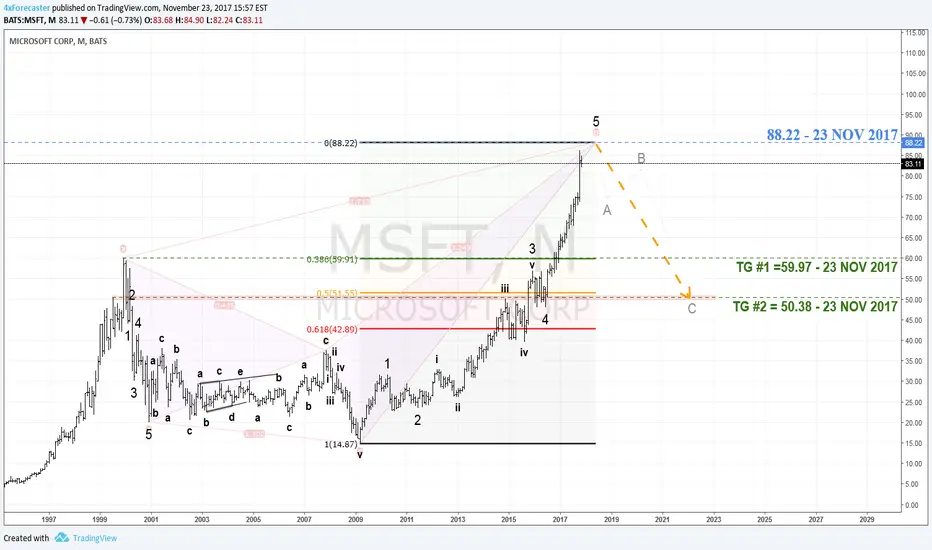Click 100.00 on the price axis
The image size is (932, 550).
916,94
